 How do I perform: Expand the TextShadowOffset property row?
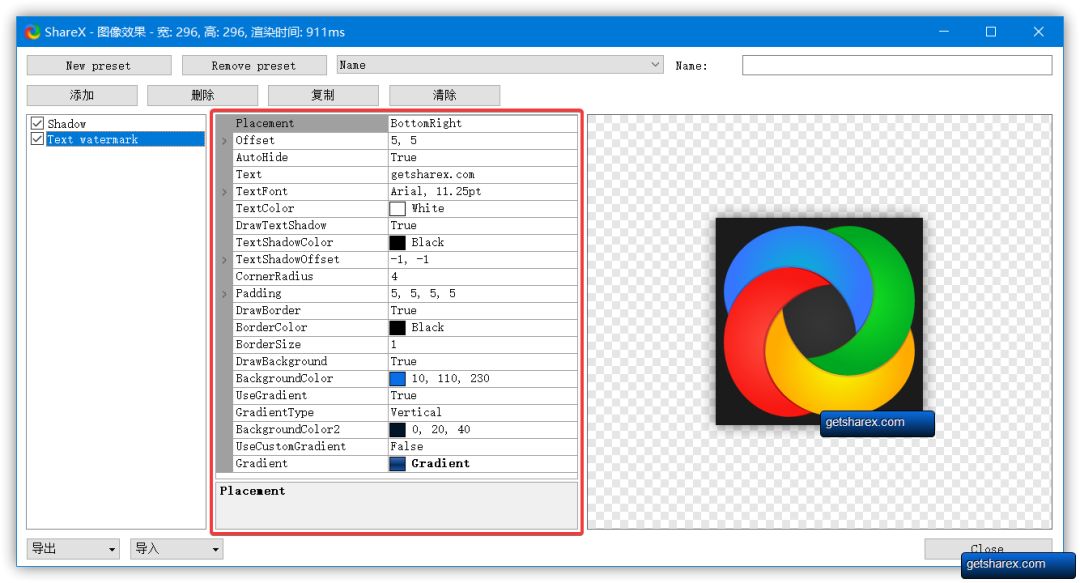(x=225, y=260)
